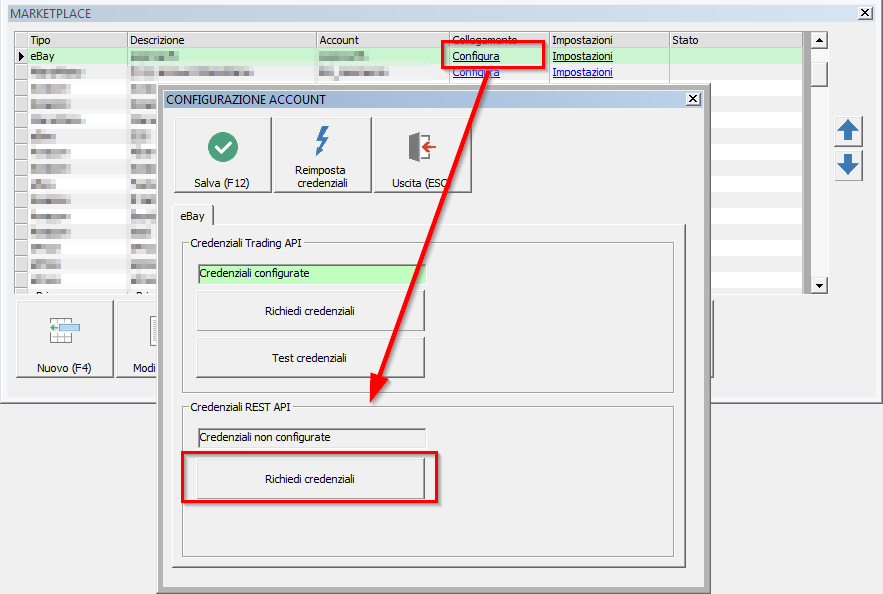Click the Impostazioni column header

(x=609, y=40)
